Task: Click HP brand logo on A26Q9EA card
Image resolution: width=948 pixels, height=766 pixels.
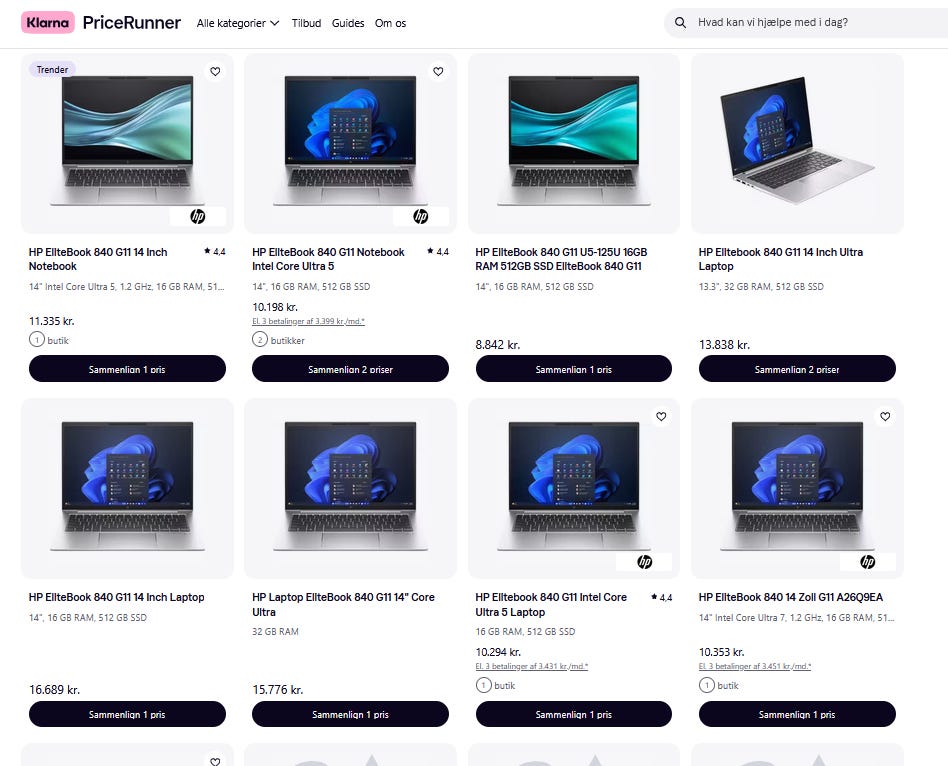Action: click(x=868, y=562)
